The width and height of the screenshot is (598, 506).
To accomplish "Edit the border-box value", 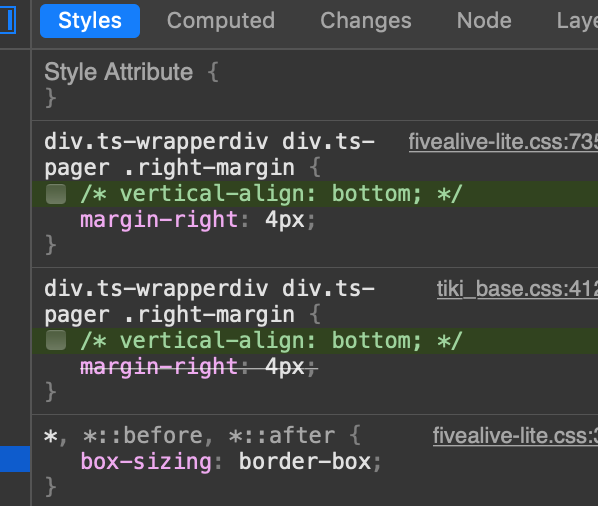I will point(305,462).
